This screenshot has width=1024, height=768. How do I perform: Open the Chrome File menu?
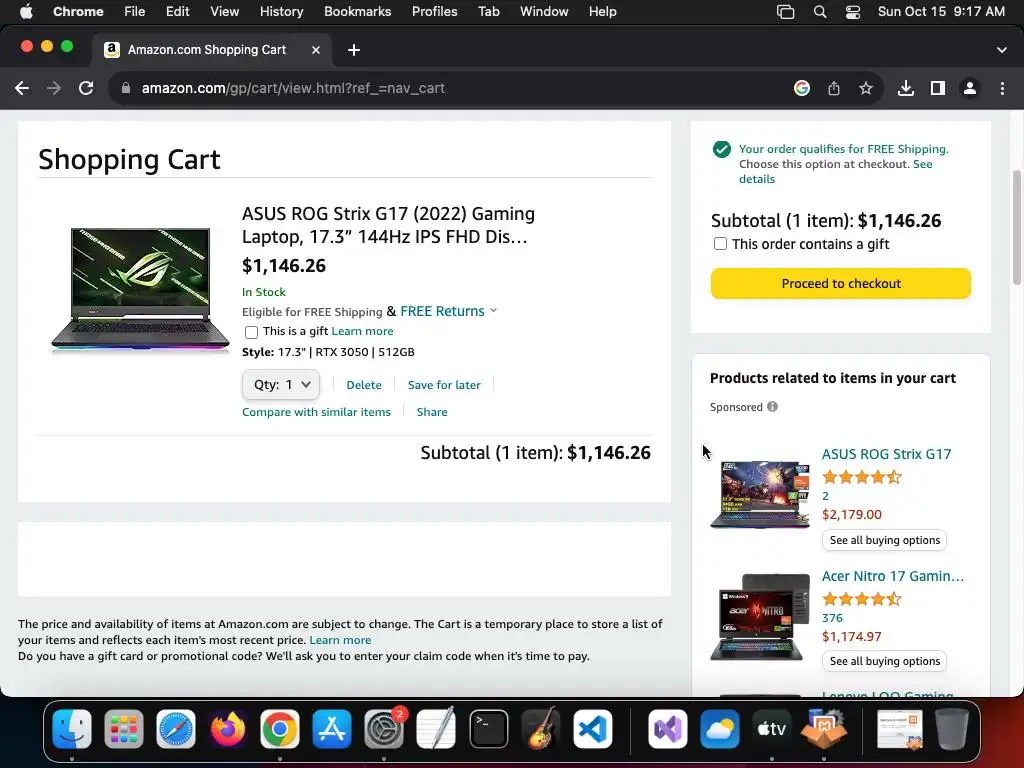coord(135,12)
